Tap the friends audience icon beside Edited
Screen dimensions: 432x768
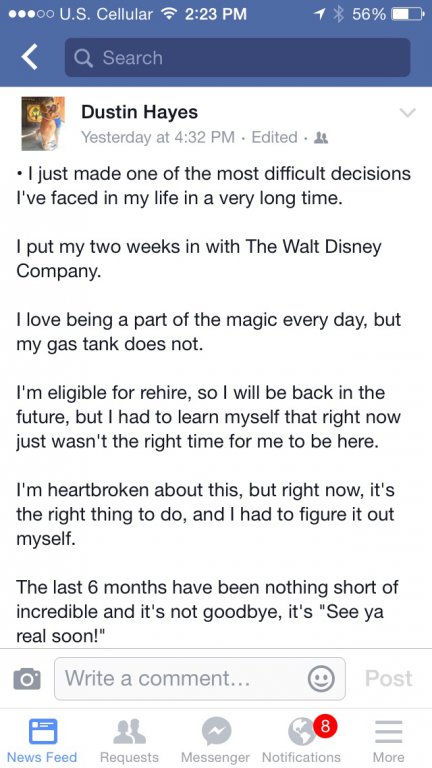coord(322,138)
